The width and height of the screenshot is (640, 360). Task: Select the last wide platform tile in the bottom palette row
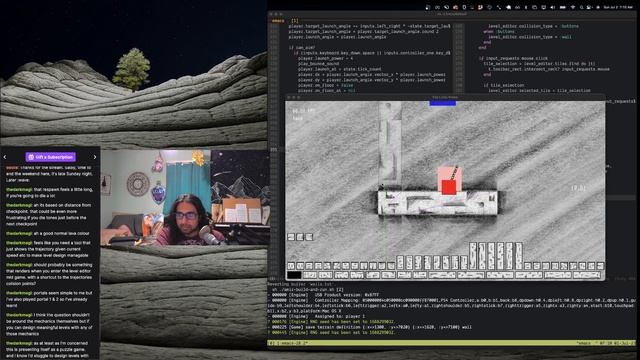[587, 275]
